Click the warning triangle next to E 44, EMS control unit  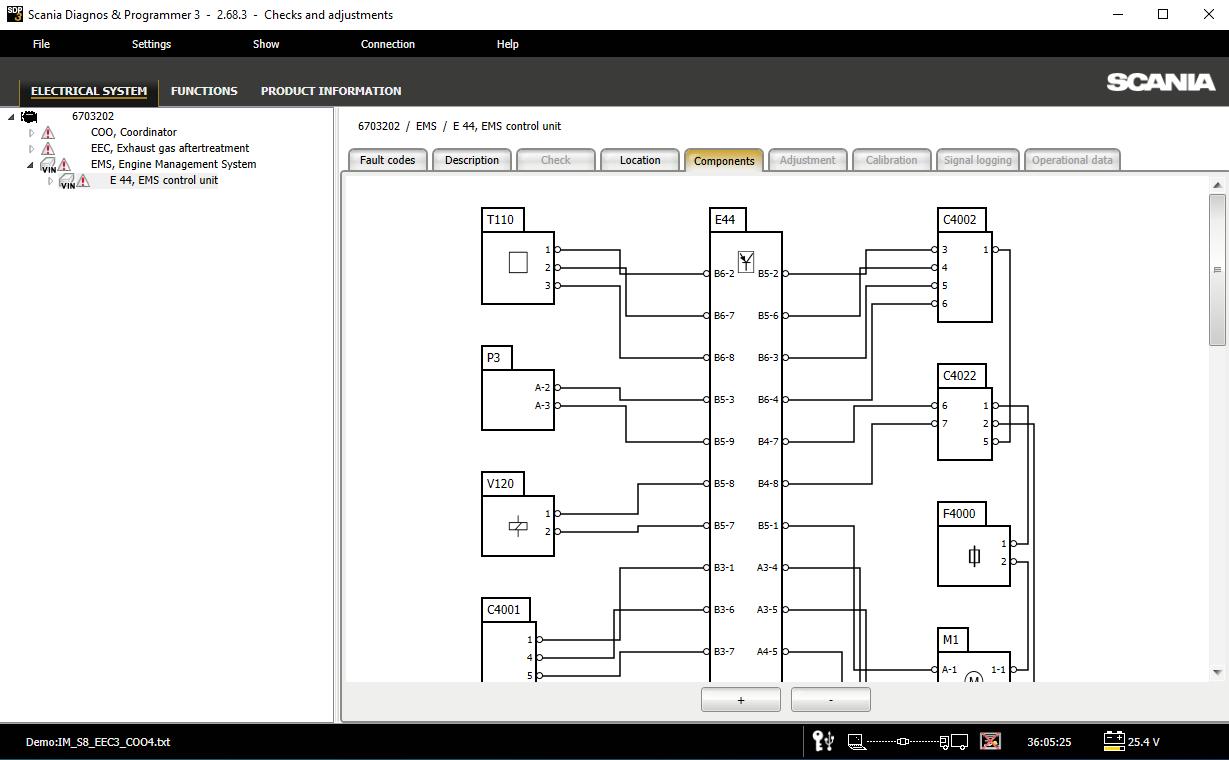point(83,180)
